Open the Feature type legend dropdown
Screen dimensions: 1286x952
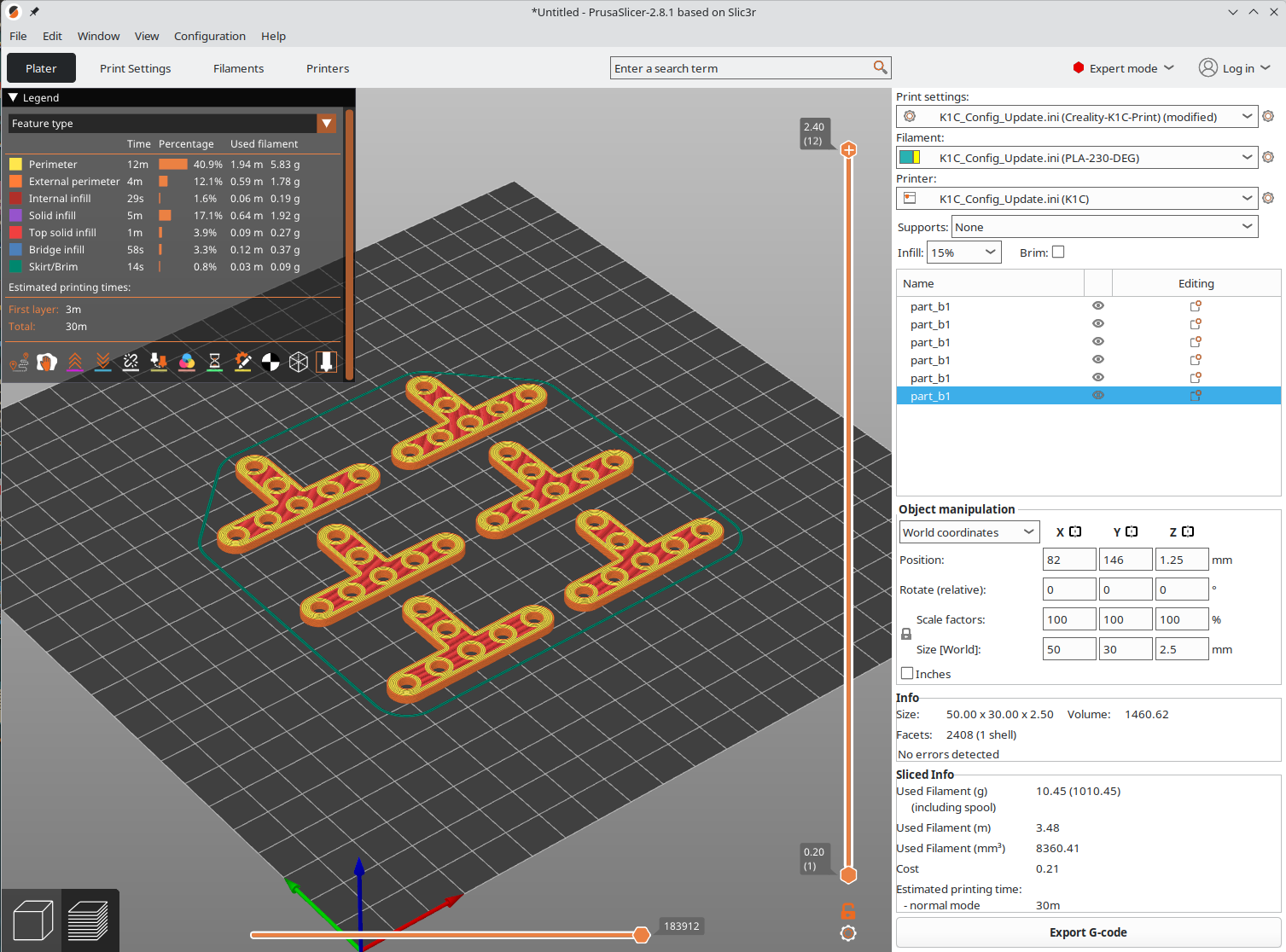(x=326, y=124)
